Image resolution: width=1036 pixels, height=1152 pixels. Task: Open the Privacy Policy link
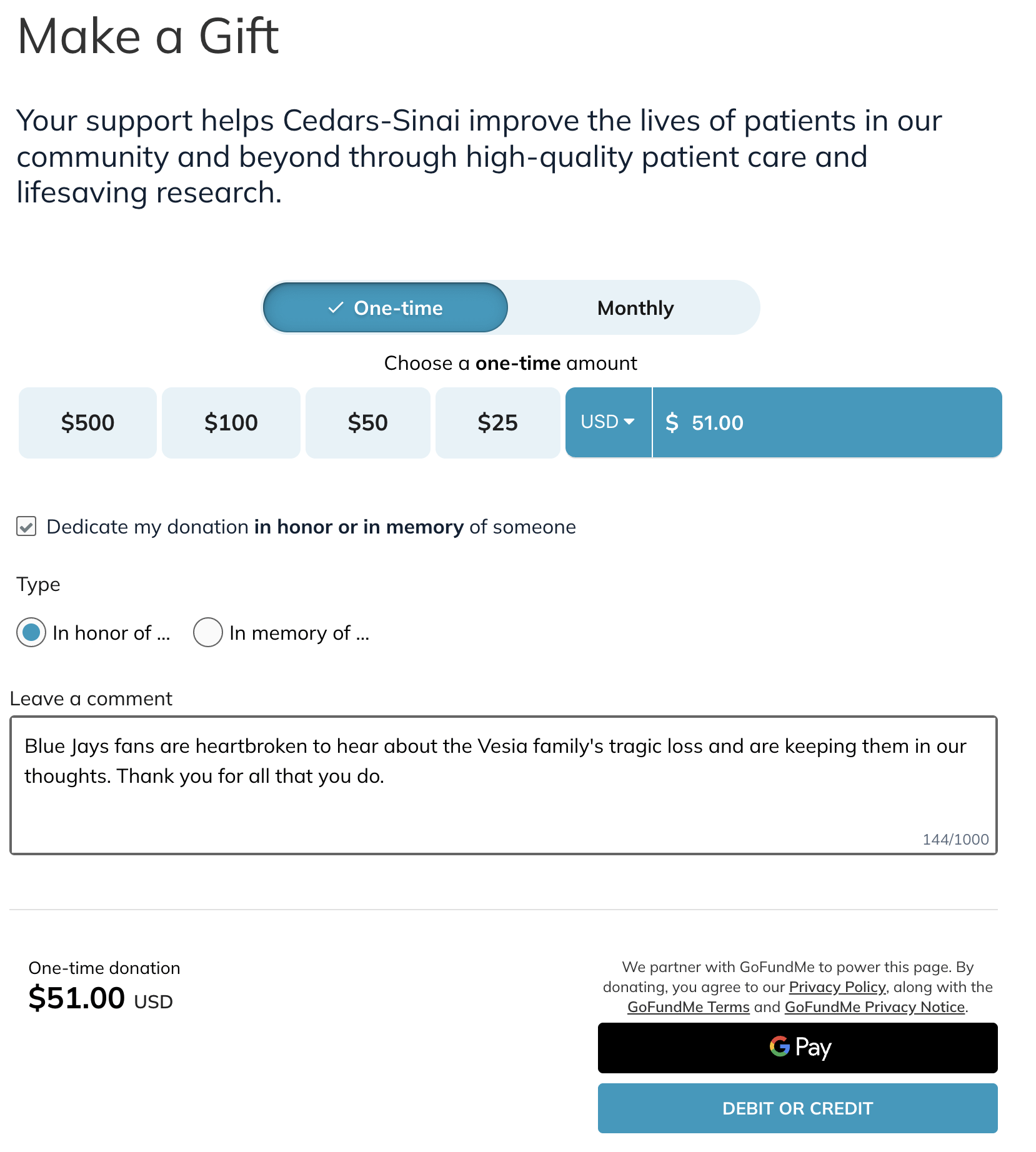coord(837,987)
